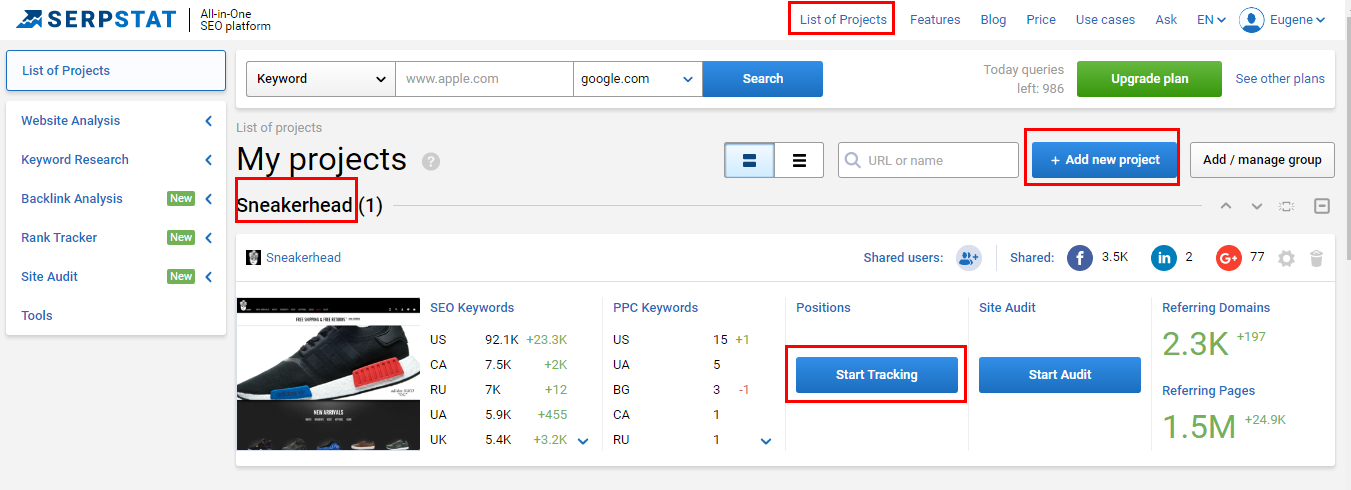The width and height of the screenshot is (1351, 490).
Task: Open the PPC Keywords report link
Action: [x=656, y=308]
